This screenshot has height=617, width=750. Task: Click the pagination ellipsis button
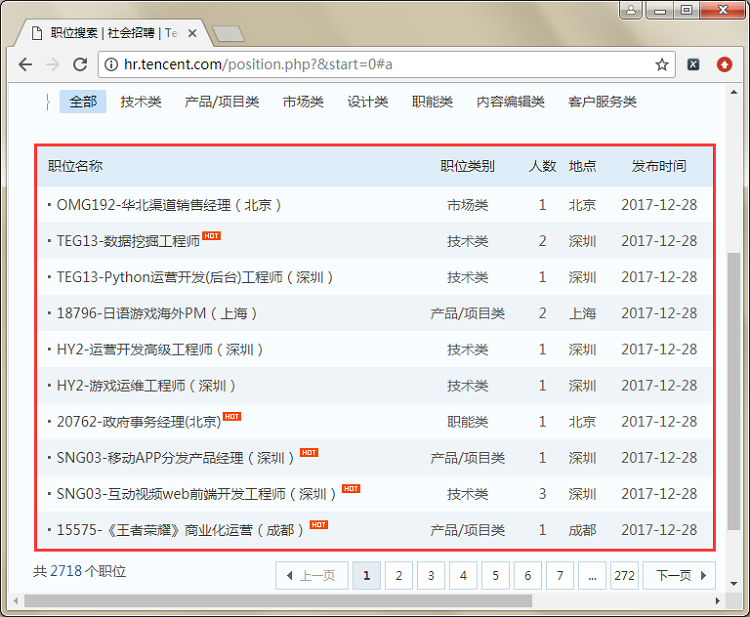(592, 575)
